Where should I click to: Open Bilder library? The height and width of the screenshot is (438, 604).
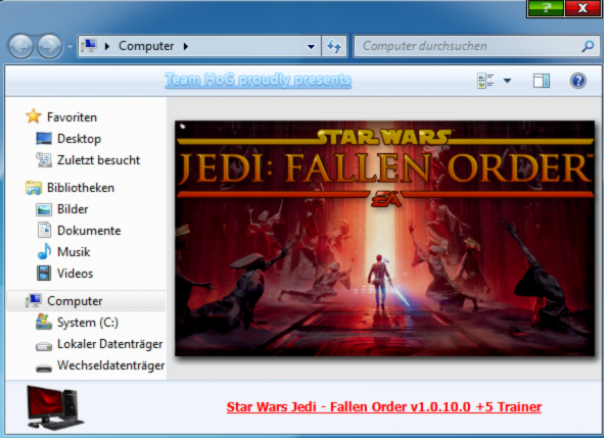point(72,209)
